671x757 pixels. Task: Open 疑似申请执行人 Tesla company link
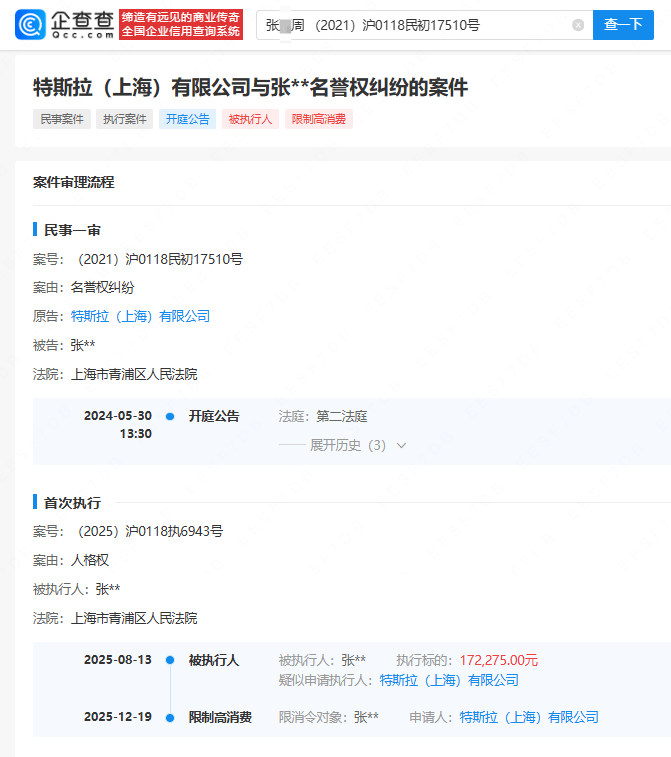tap(449, 680)
